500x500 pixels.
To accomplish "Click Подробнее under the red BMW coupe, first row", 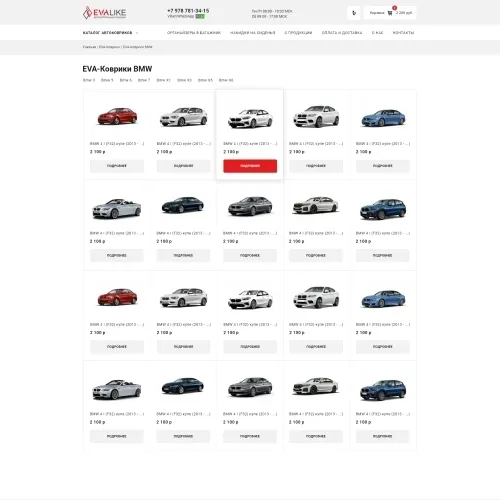I will (x=117, y=166).
